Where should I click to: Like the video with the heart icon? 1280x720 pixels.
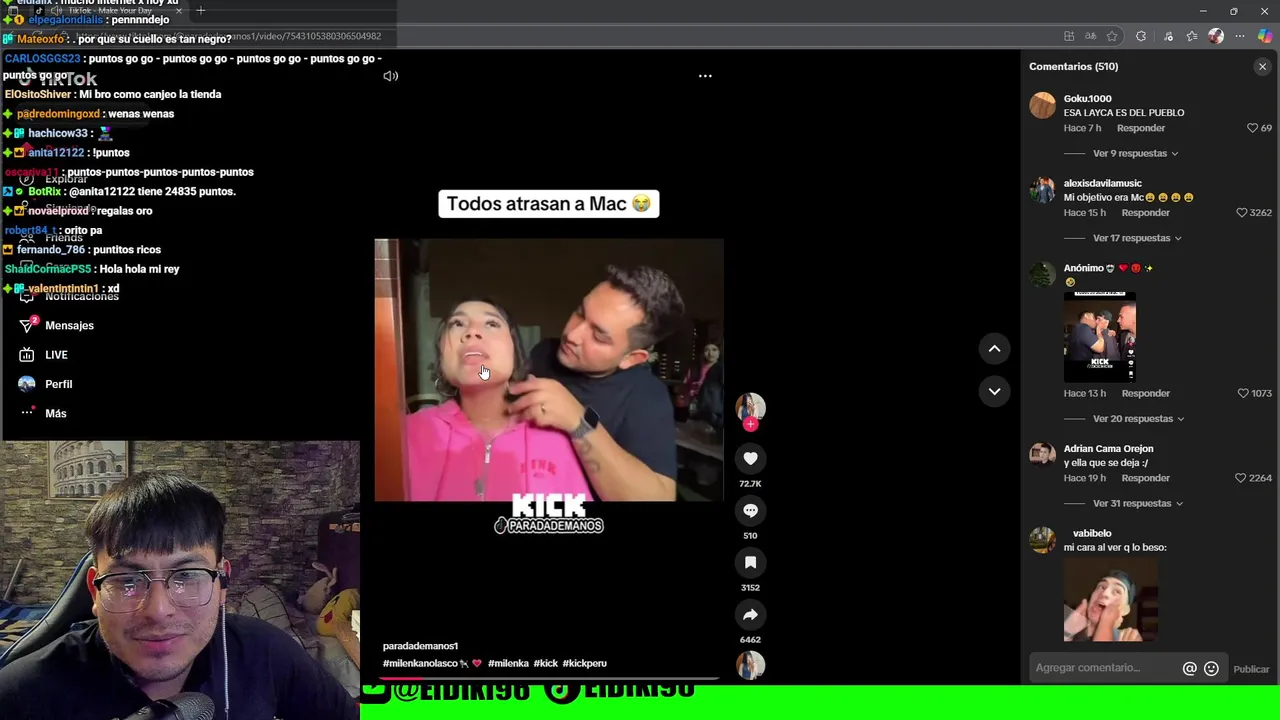[750, 458]
